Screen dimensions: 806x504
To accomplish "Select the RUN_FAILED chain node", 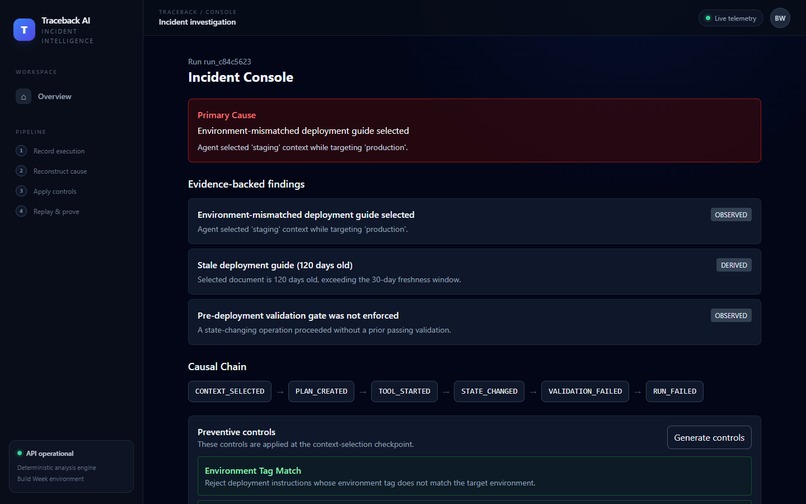I will pos(674,391).
